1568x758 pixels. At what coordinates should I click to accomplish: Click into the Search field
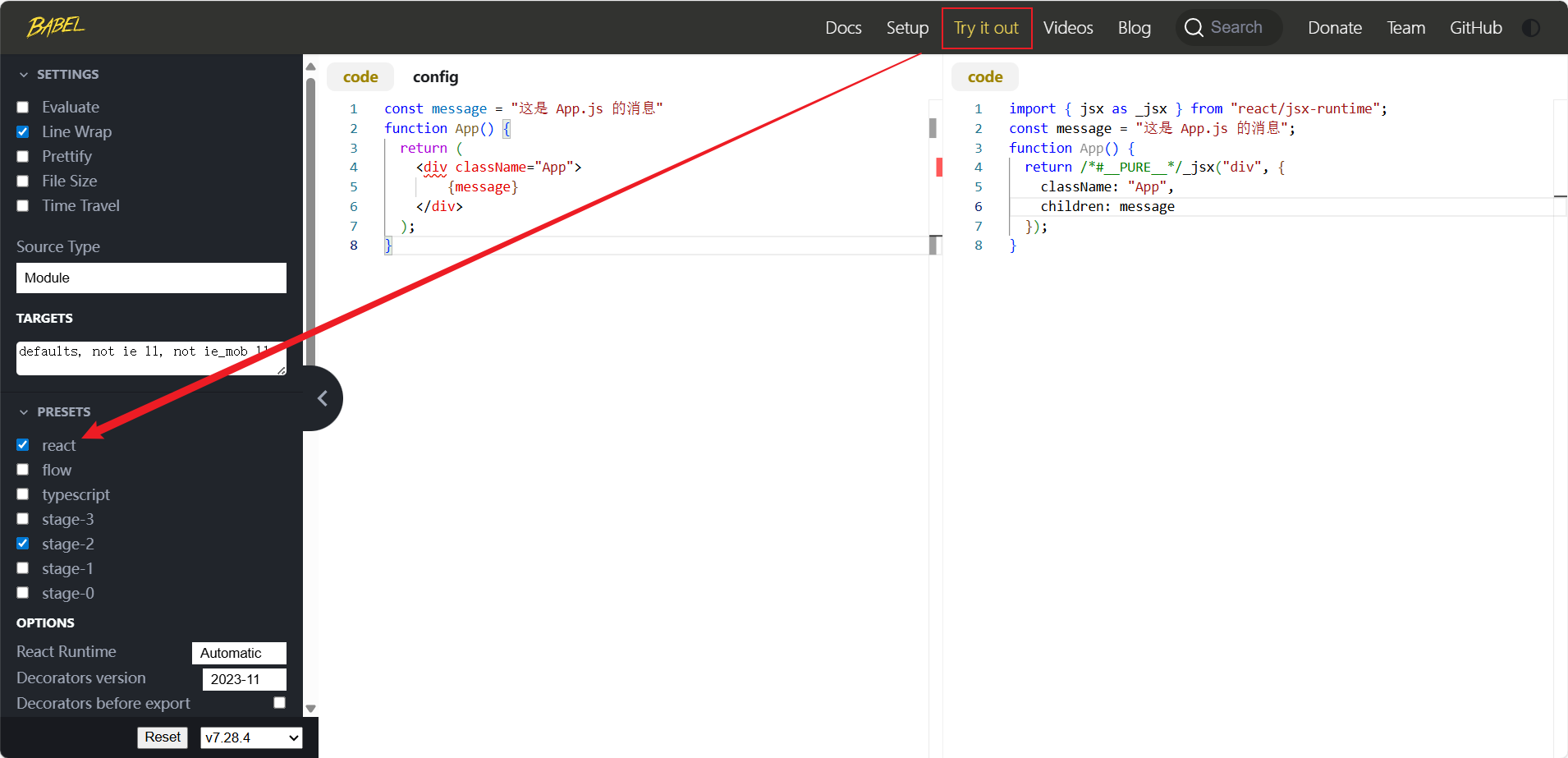1229,28
